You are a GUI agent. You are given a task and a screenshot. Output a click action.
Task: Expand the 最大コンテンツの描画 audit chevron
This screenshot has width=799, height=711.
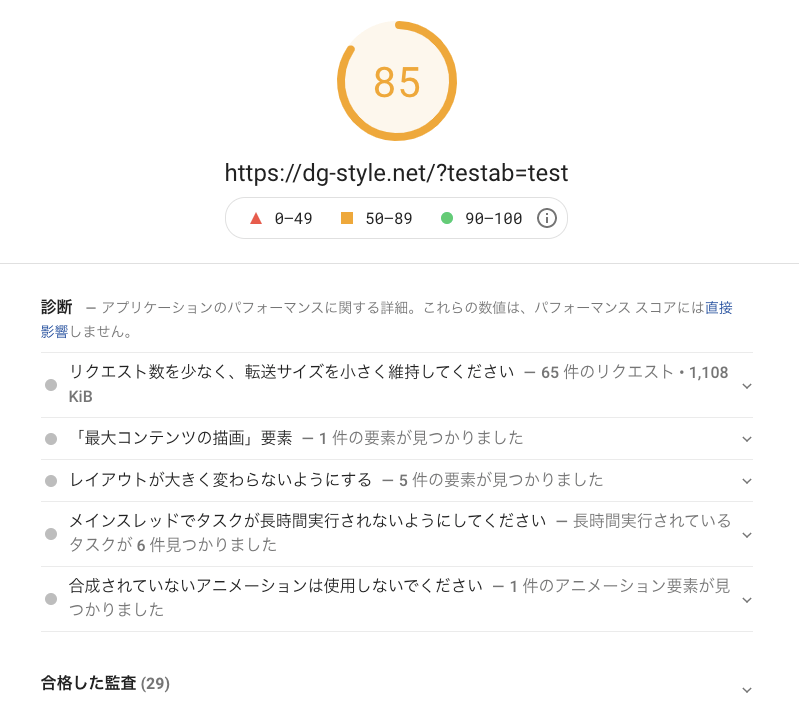point(746,439)
